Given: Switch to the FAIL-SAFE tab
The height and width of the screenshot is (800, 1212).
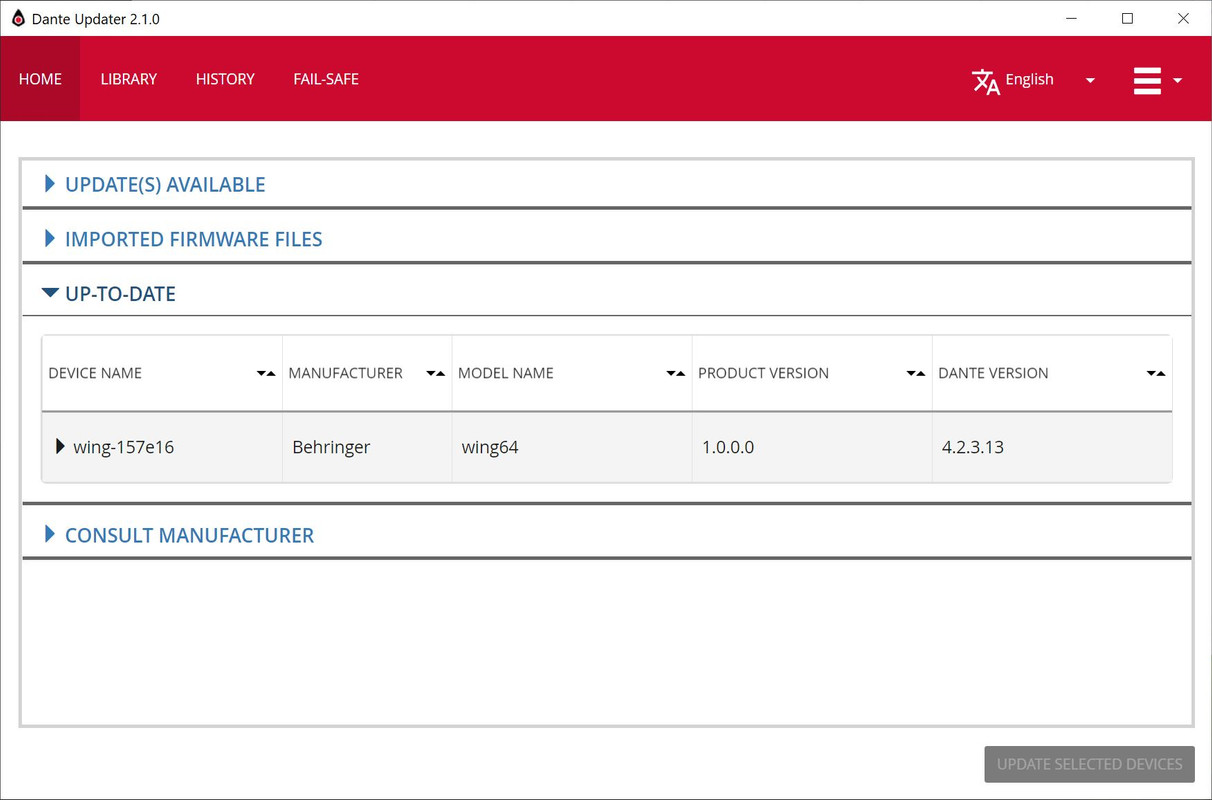Looking at the screenshot, I should coord(326,79).
